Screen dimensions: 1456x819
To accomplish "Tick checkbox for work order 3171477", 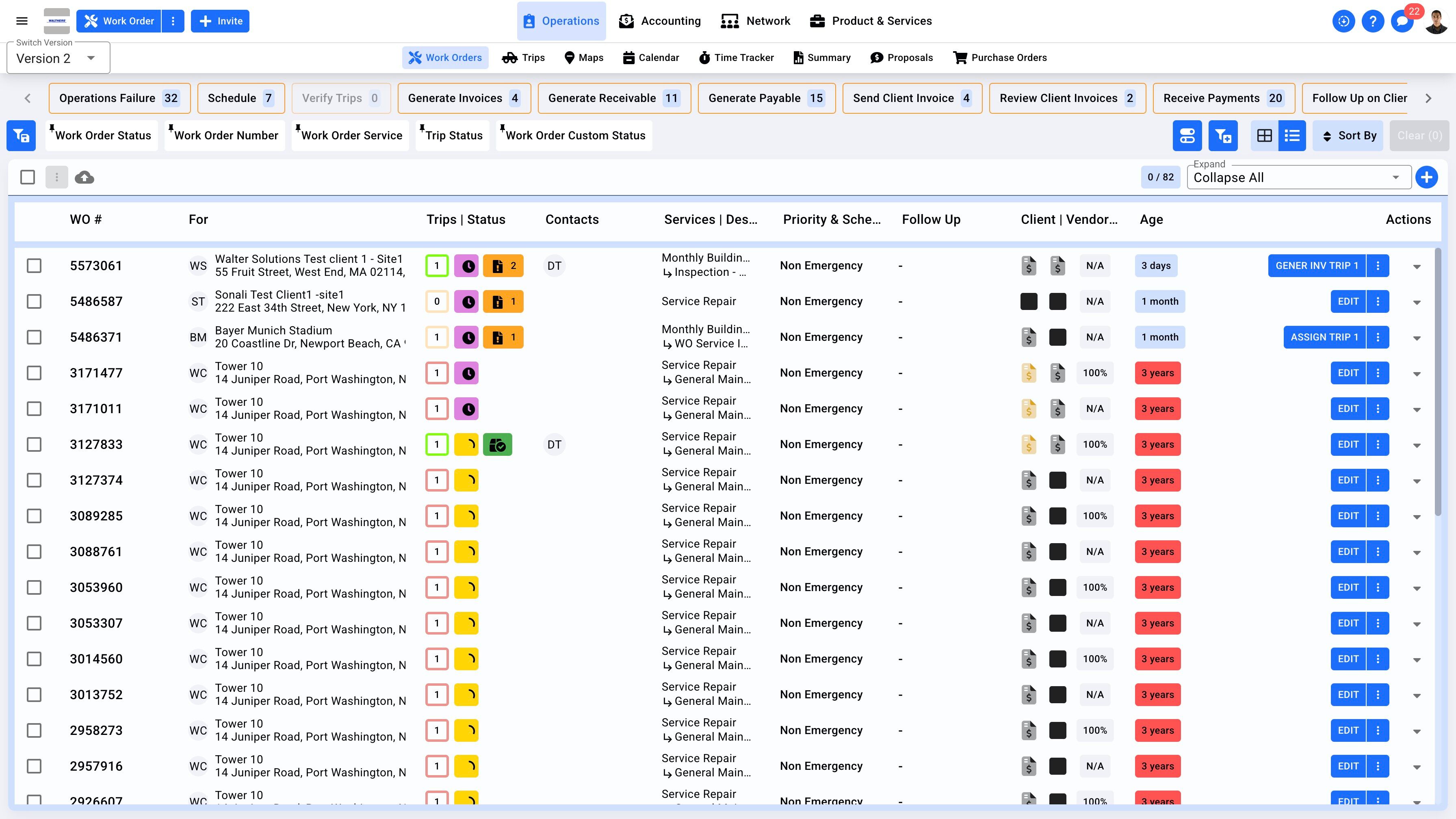I will [35, 373].
